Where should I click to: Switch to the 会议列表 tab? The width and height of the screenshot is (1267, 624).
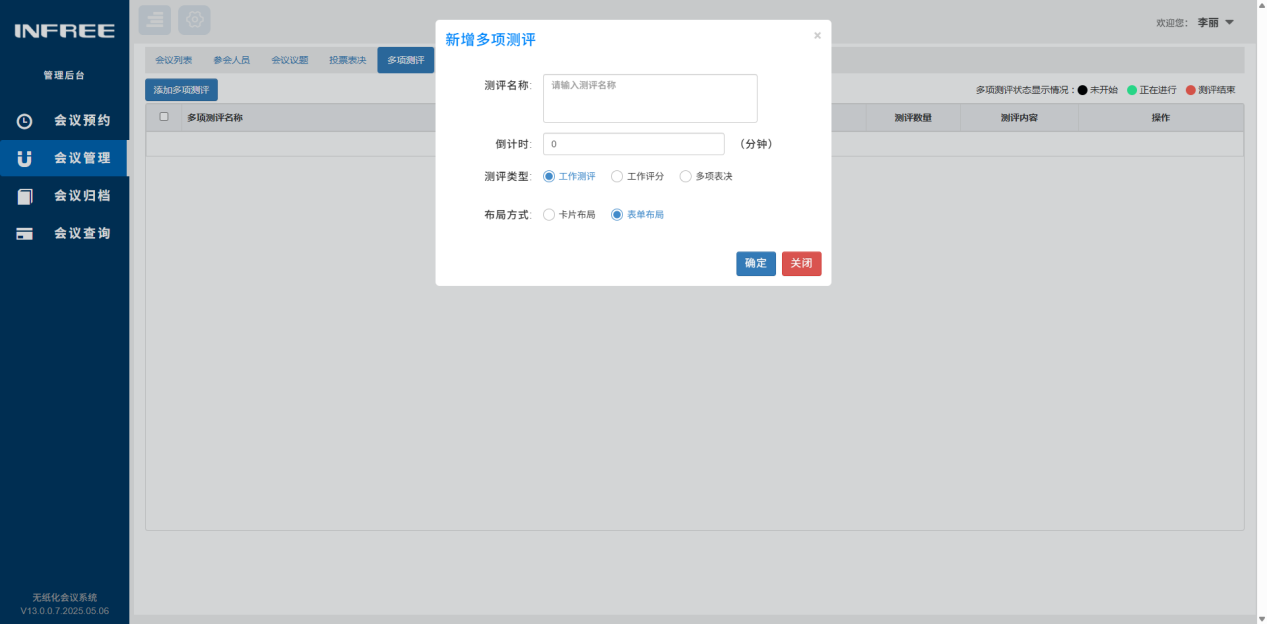174,60
